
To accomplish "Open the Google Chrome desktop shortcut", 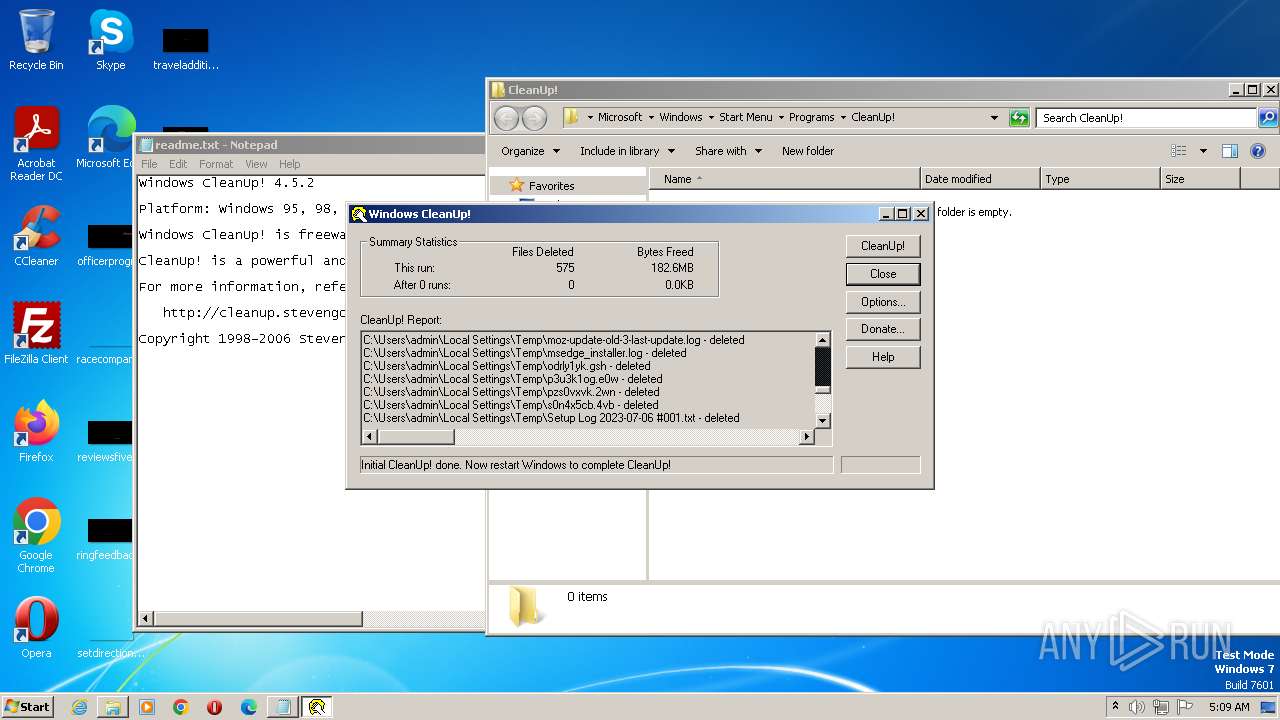I will pyautogui.click(x=36, y=536).
